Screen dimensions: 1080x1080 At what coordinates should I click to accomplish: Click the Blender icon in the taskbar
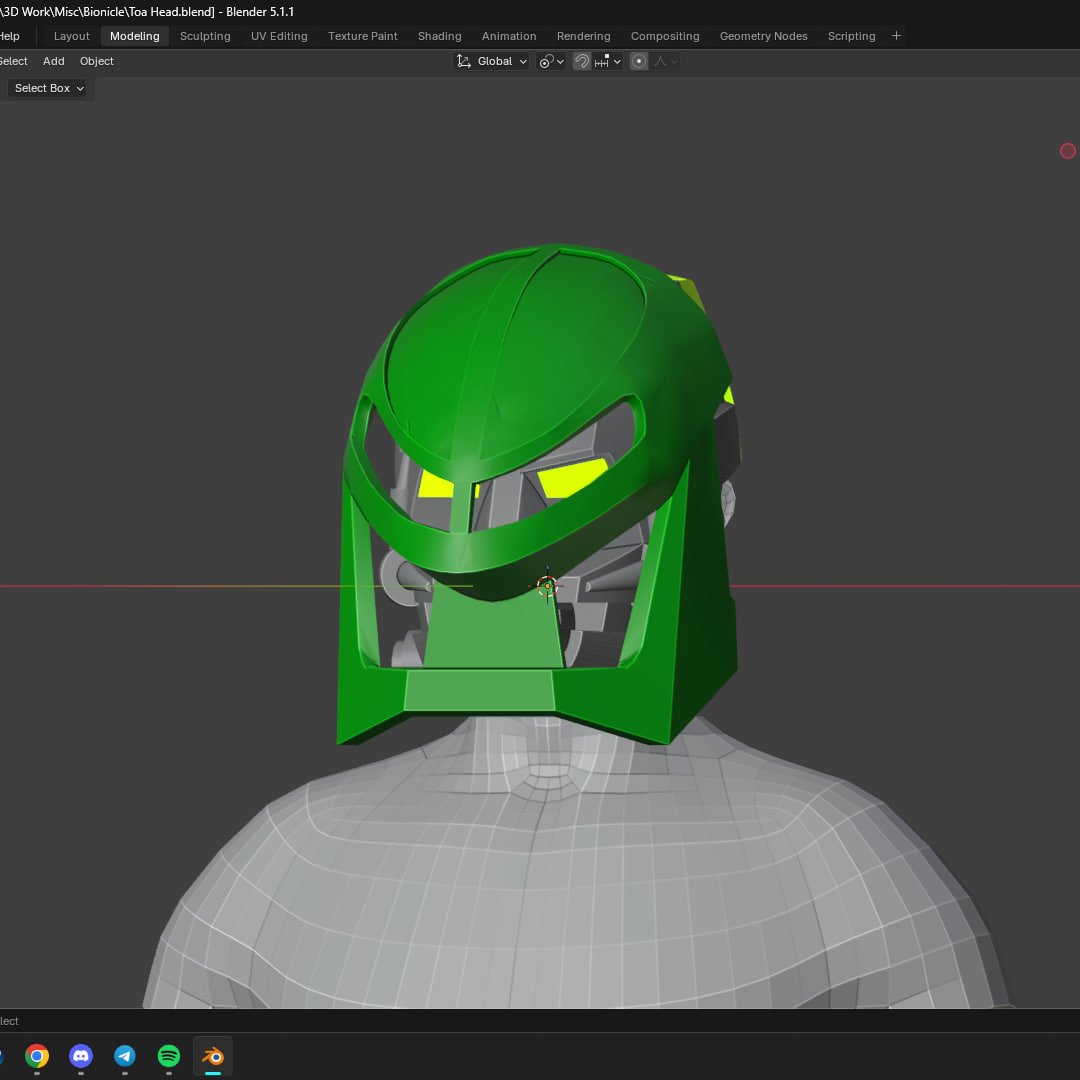(x=213, y=1056)
